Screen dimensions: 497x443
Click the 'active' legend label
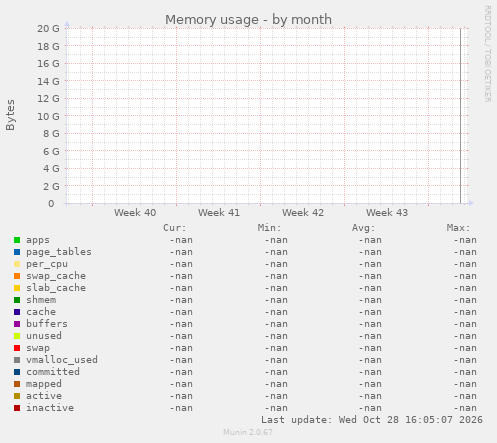click(x=44, y=396)
